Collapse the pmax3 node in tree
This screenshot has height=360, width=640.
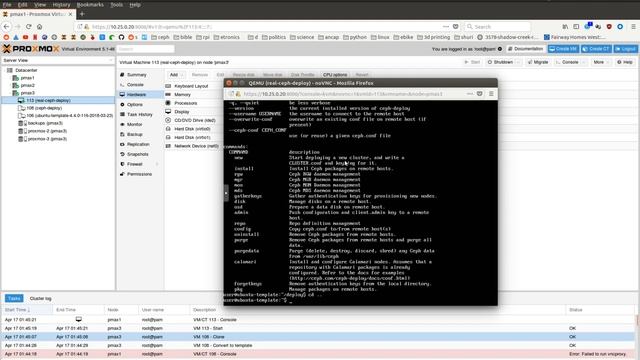pyautogui.click(x=10, y=93)
